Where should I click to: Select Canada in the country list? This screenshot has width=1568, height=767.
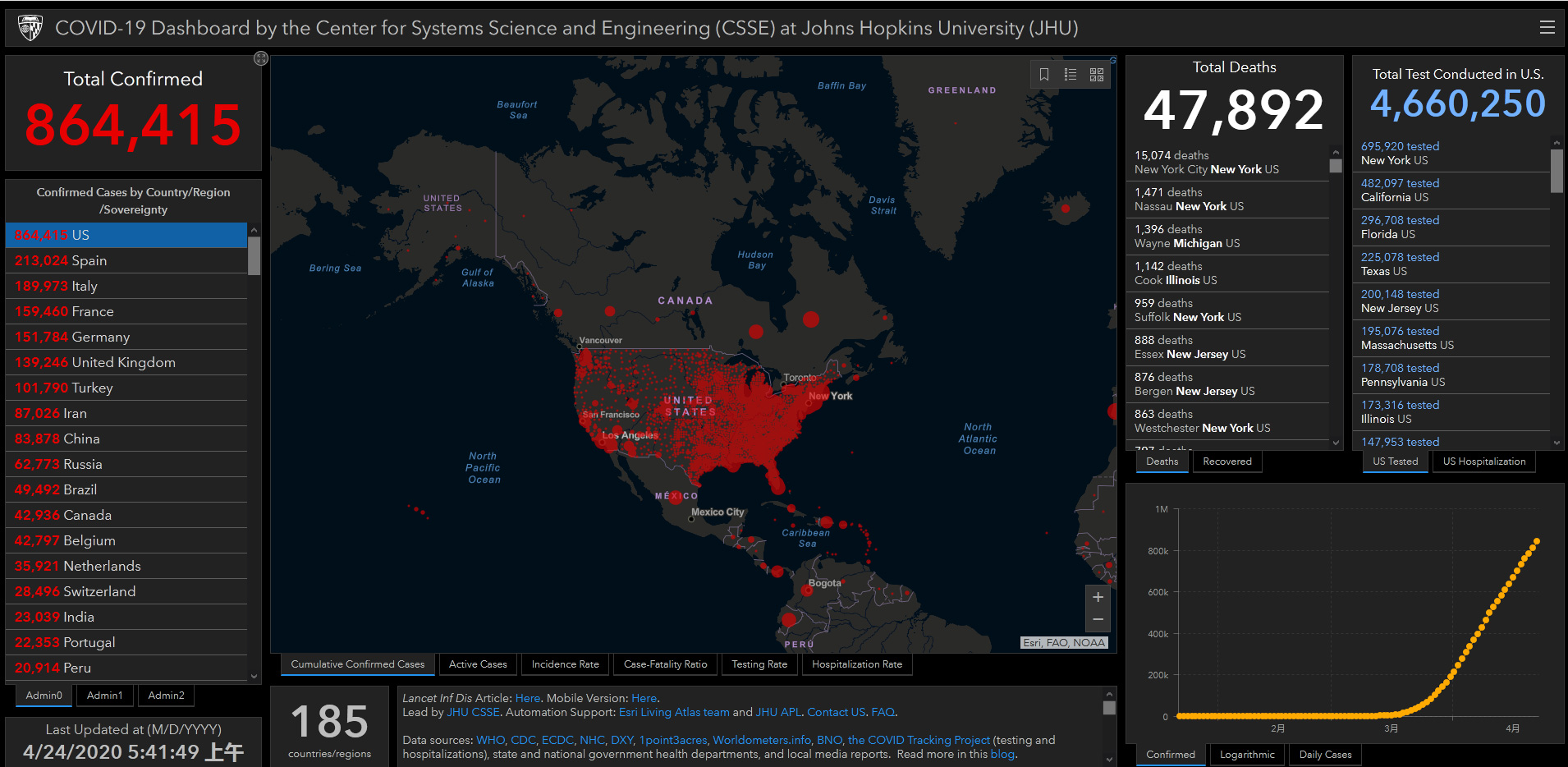coord(126,515)
